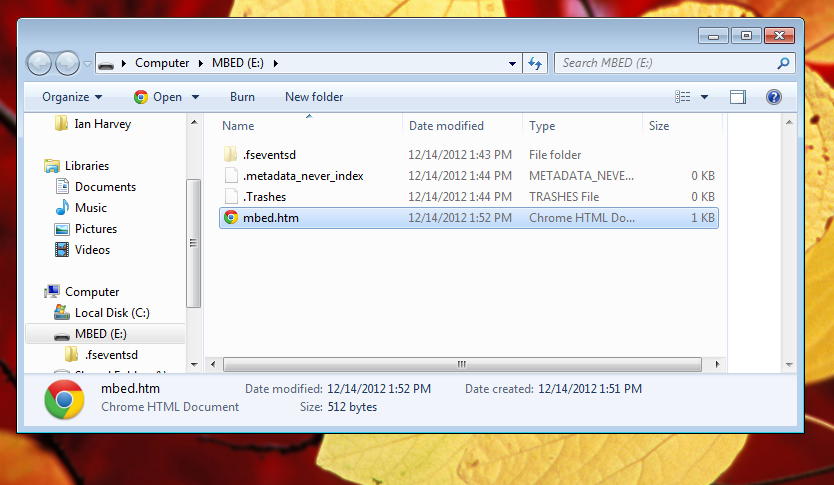This screenshot has width=834, height=485.
Task: Click file list vertical scroll down arrow
Action: click(789, 364)
